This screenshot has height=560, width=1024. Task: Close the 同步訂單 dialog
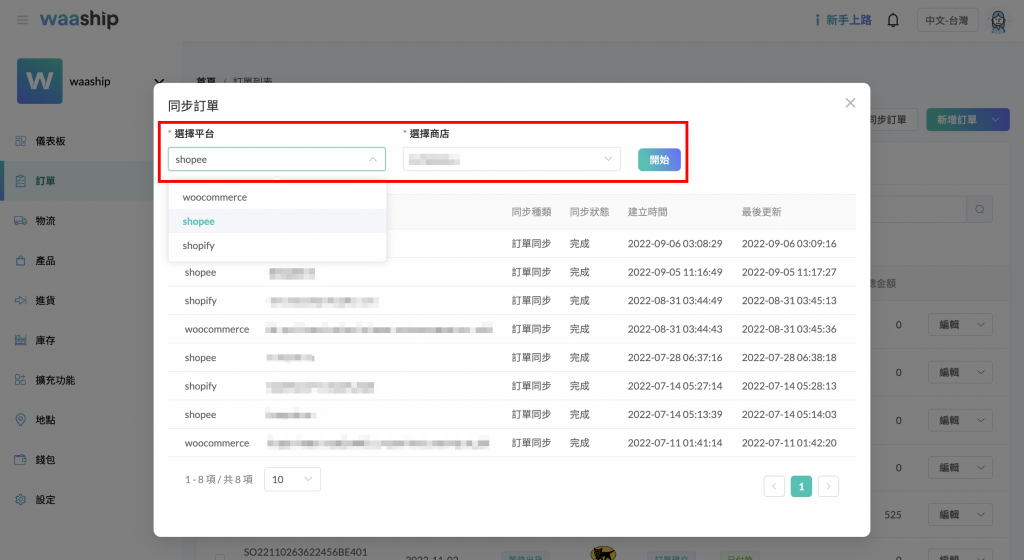850,103
